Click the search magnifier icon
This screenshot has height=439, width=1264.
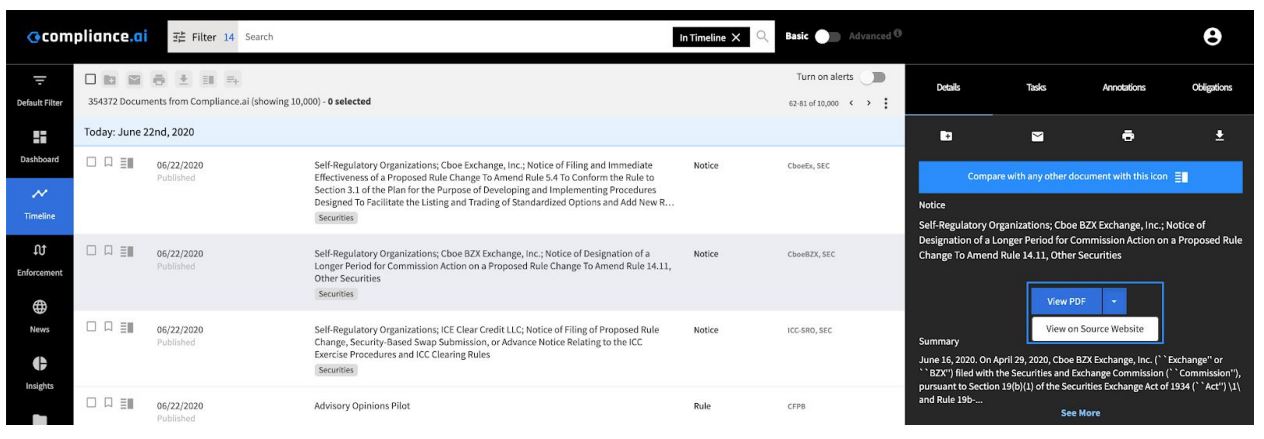pyautogui.click(x=762, y=36)
